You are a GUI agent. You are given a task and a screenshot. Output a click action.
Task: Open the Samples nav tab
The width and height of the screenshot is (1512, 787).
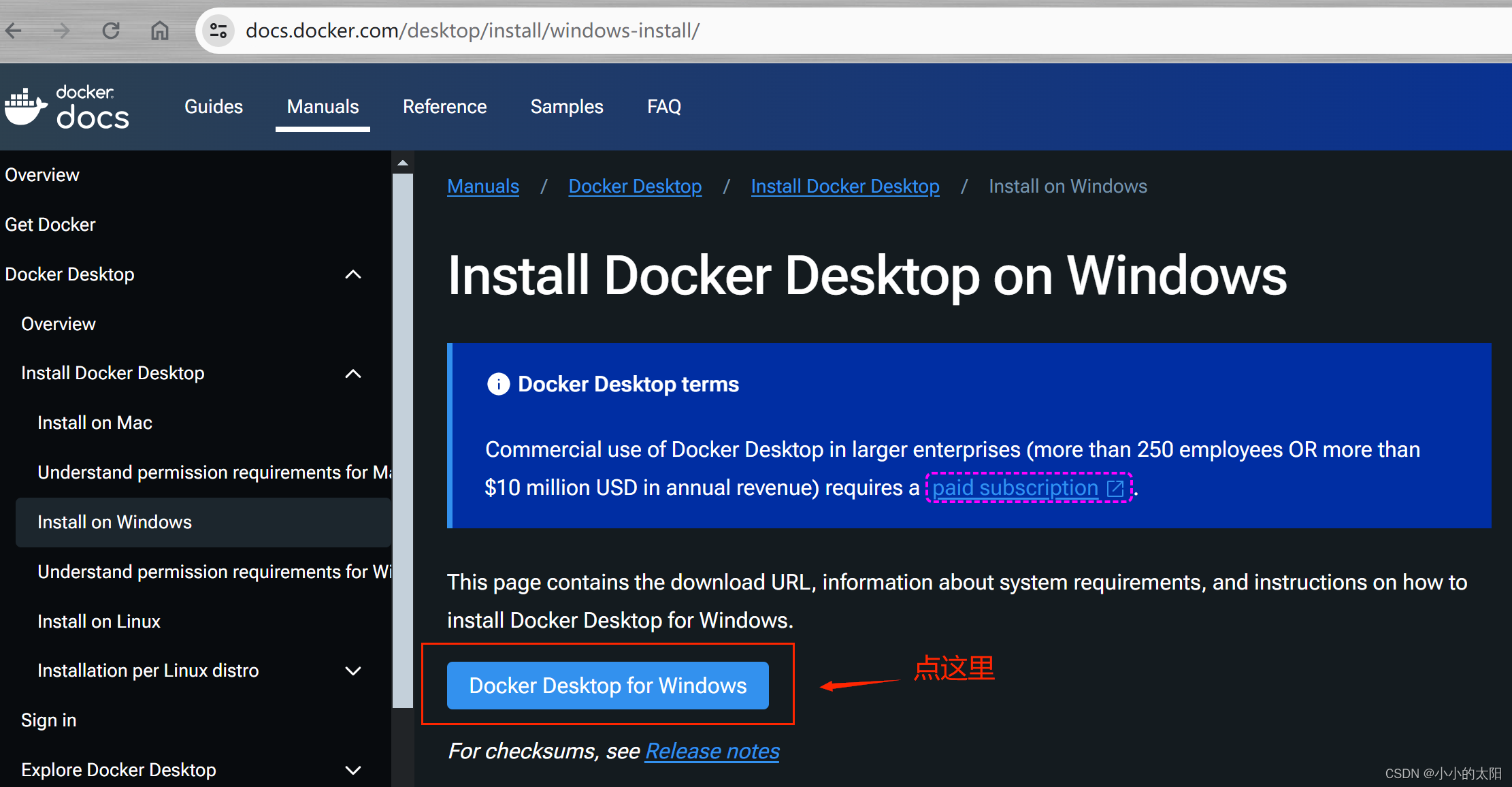pyautogui.click(x=567, y=107)
